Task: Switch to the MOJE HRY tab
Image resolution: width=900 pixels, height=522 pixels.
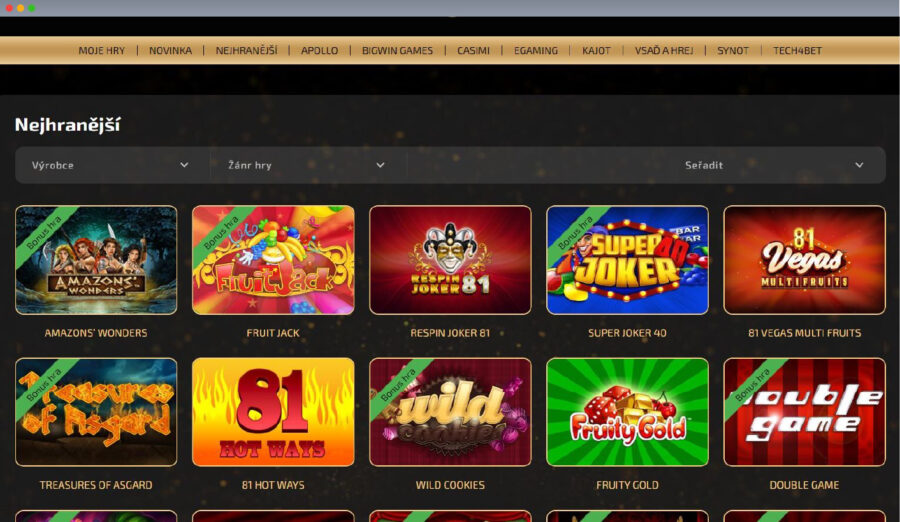Action: pos(102,51)
